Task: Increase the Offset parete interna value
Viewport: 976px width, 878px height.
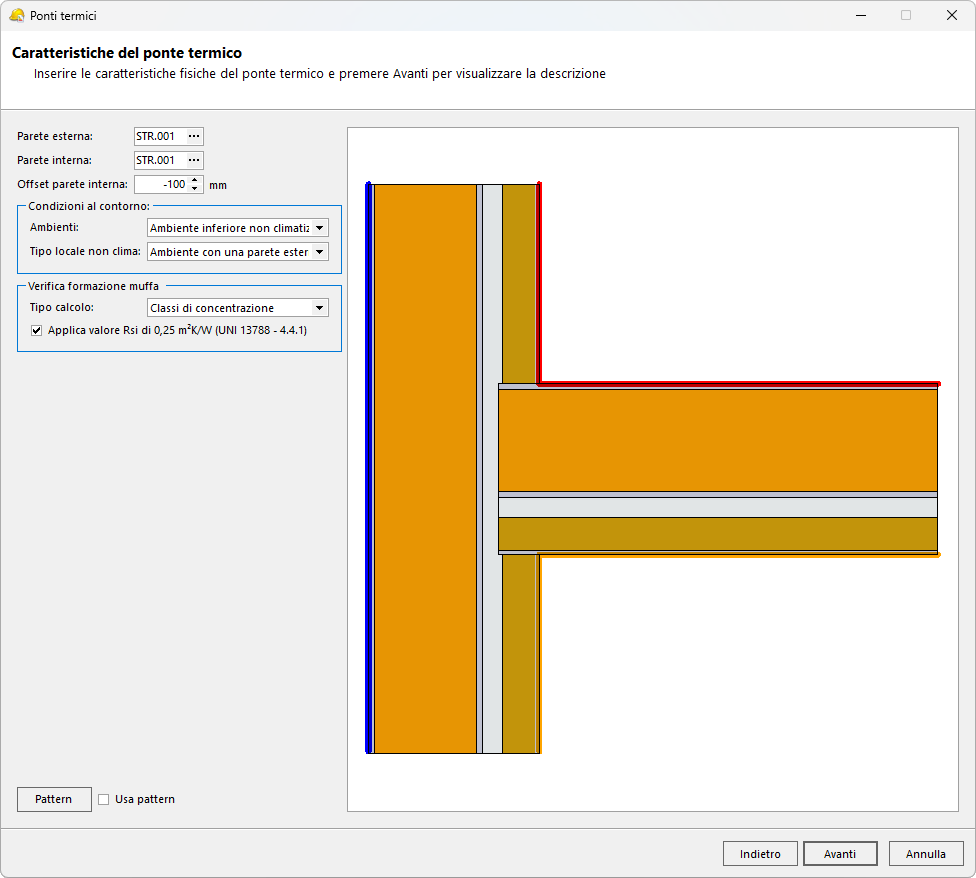Action: (195, 180)
